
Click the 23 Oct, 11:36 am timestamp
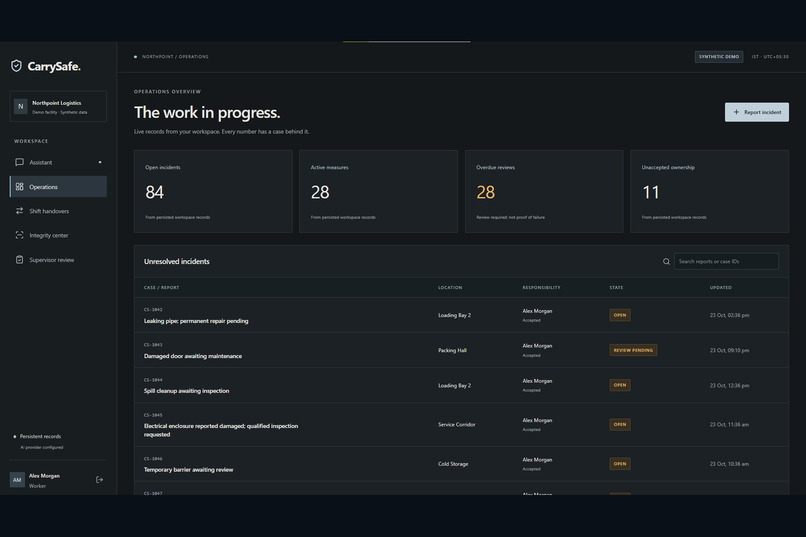(729, 424)
